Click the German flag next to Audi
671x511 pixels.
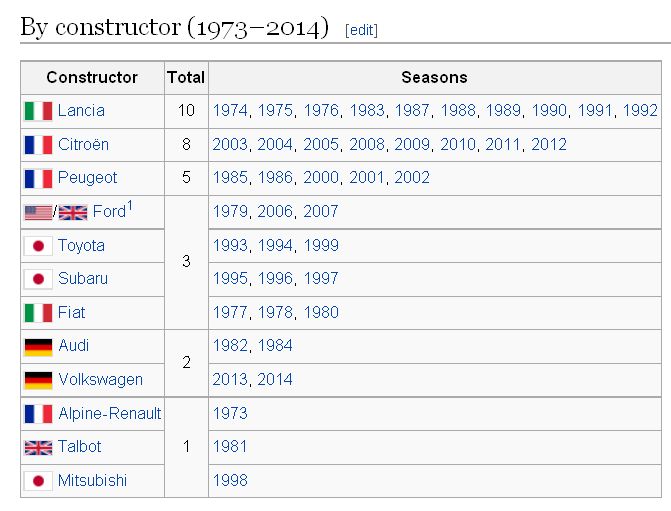(x=38, y=347)
